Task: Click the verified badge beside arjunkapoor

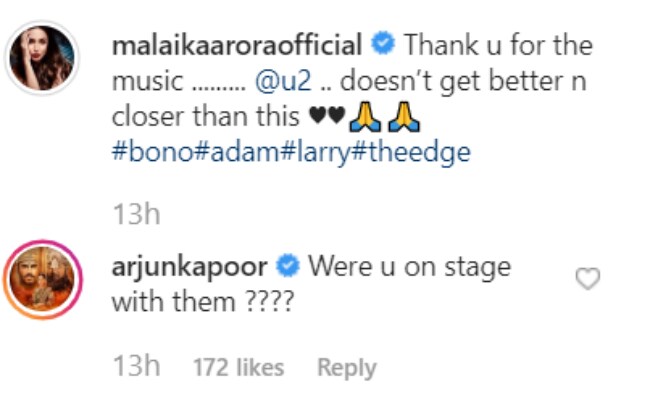Action: 288,267
